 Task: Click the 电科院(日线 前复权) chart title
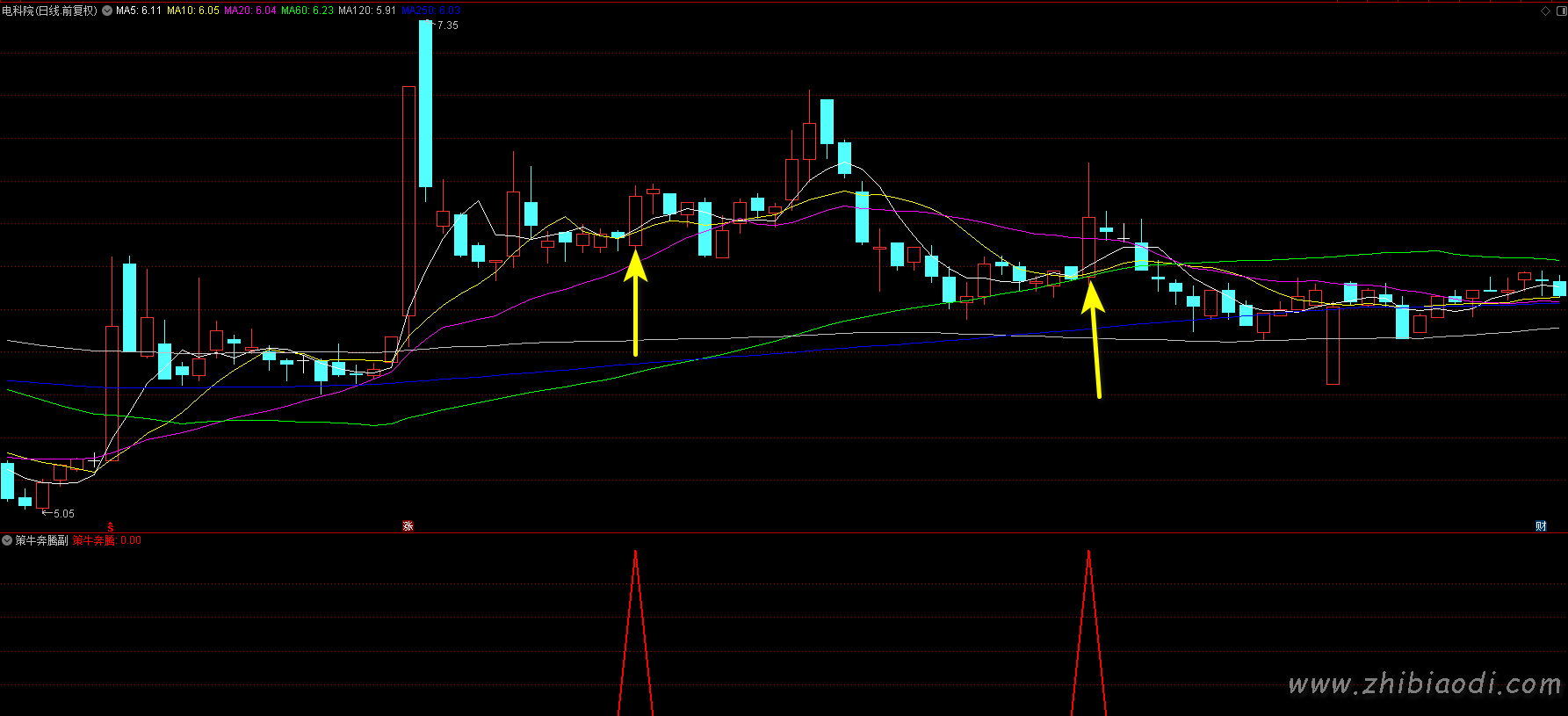(x=49, y=11)
